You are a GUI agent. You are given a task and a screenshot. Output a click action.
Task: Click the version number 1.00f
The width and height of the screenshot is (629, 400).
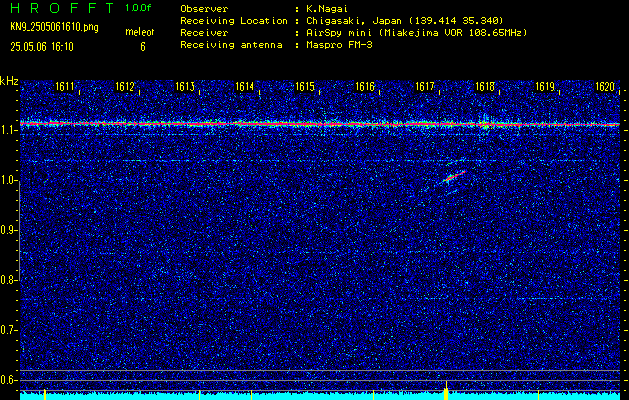coord(138,8)
